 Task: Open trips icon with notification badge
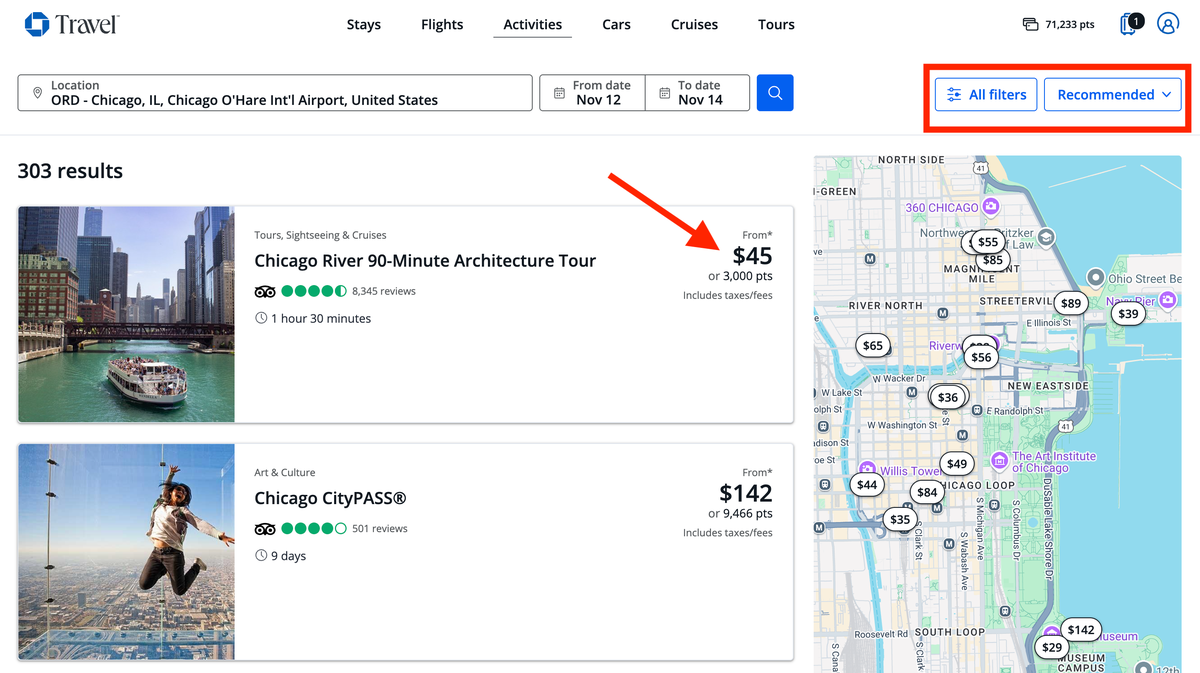point(1130,24)
